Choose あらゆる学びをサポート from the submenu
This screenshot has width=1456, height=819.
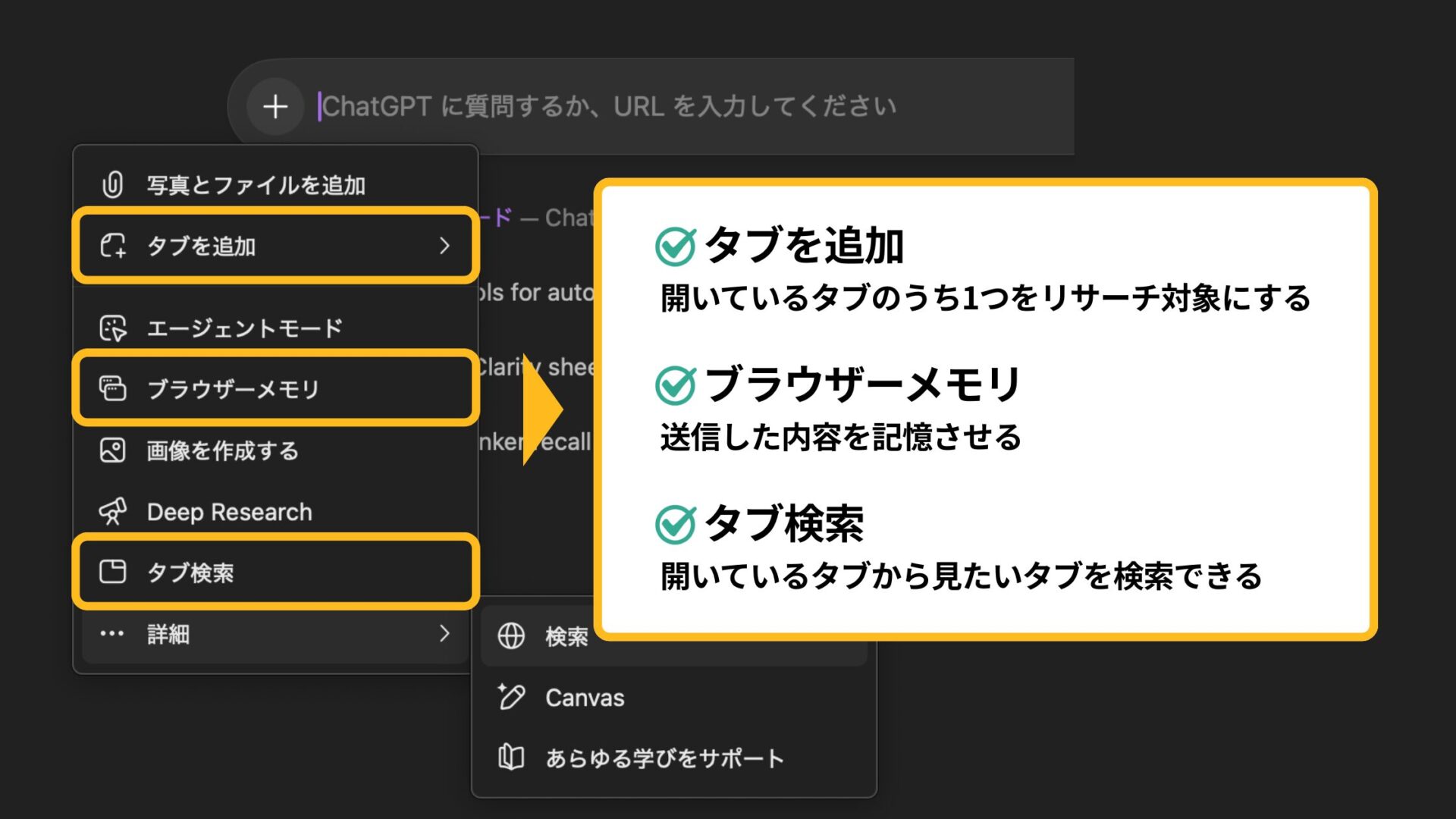point(664,756)
